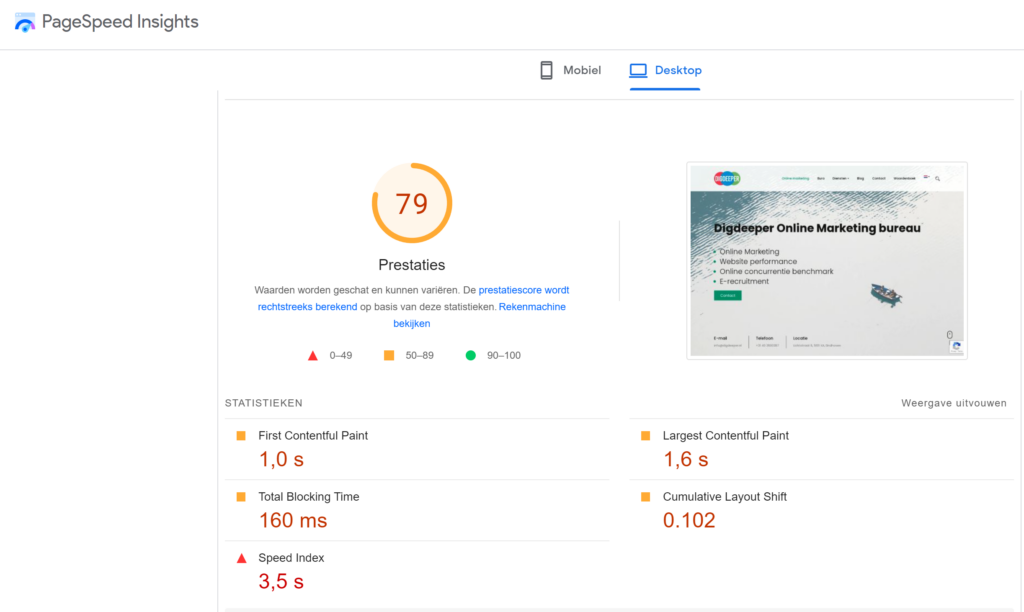Click the desktop laptop icon
This screenshot has height=612, width=1024.
tap(638, 70)
